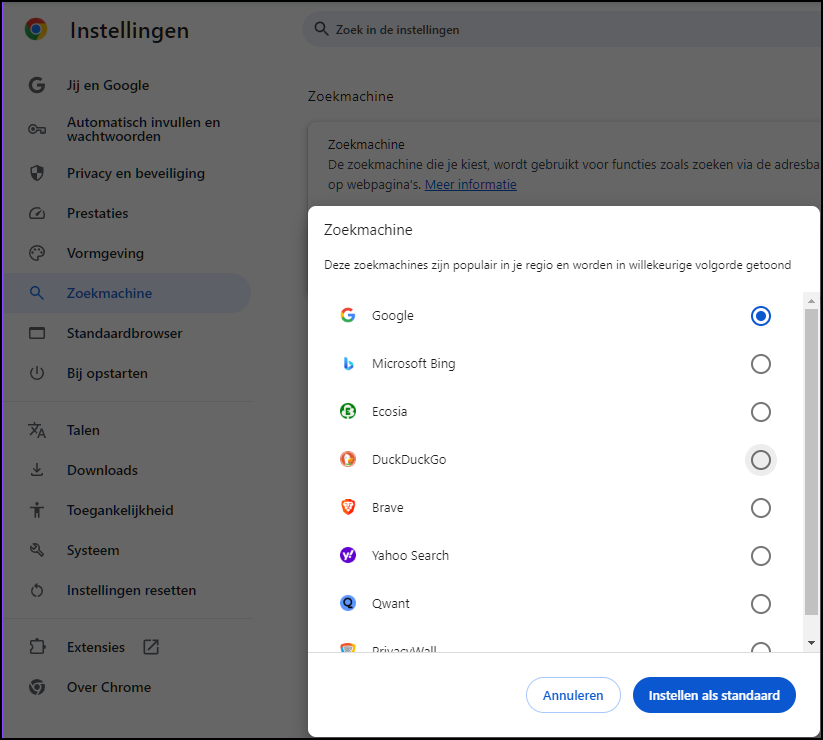Click the Chrome logo beside Instellingen

point(36,29)
